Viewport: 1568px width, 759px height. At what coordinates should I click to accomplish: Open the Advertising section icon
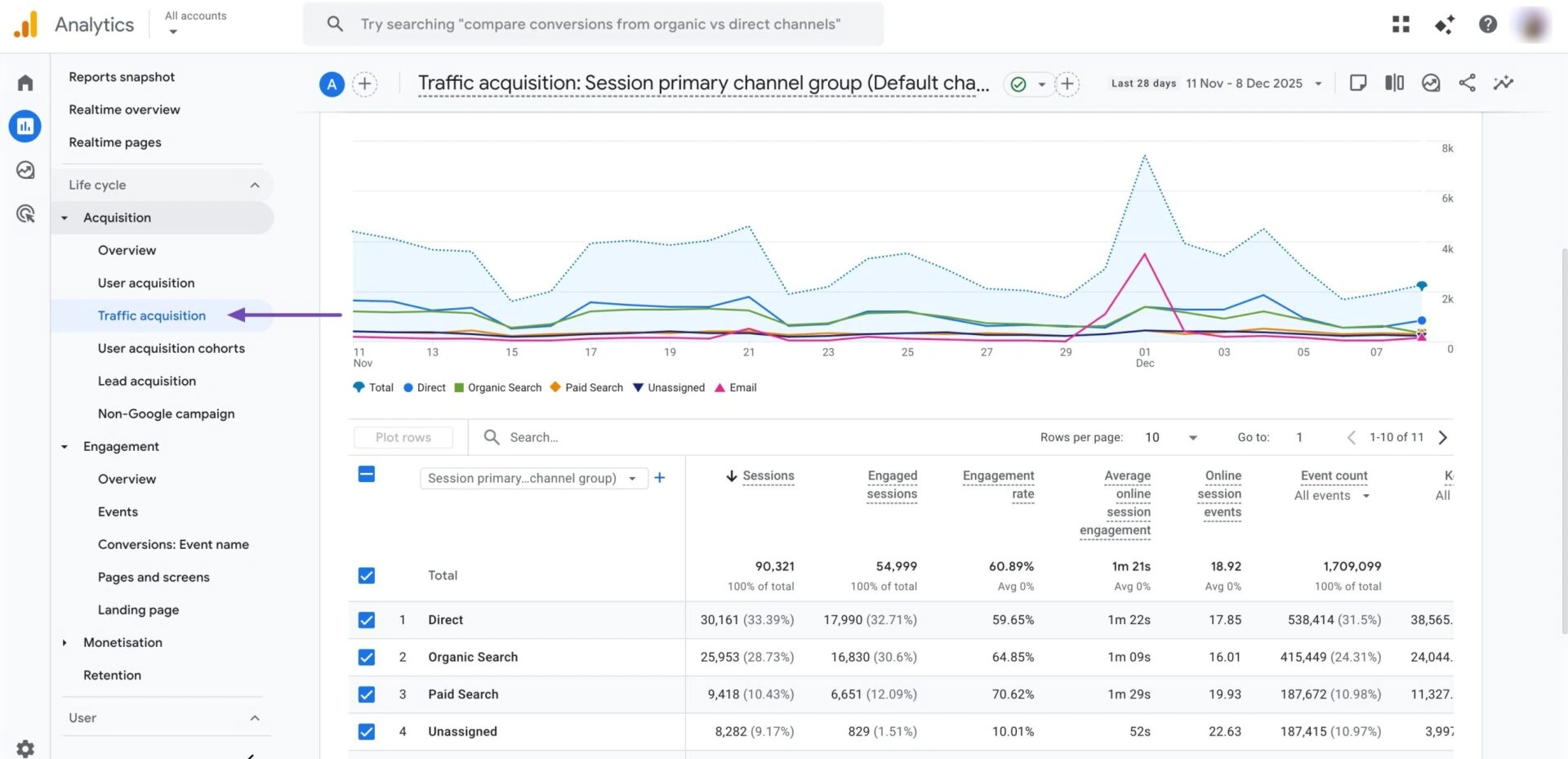coord(25,214)
